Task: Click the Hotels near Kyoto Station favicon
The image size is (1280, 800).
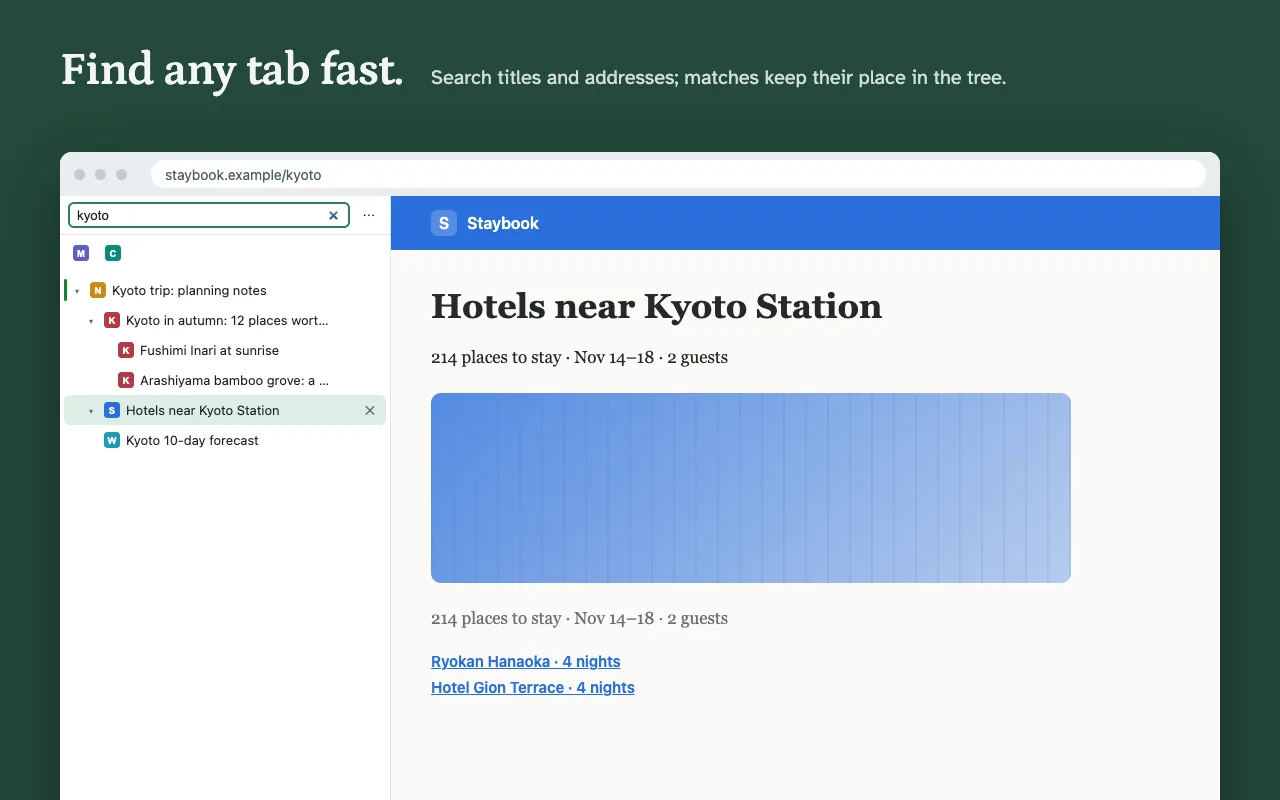Action: pyautogui.click(x=112, y=410)
